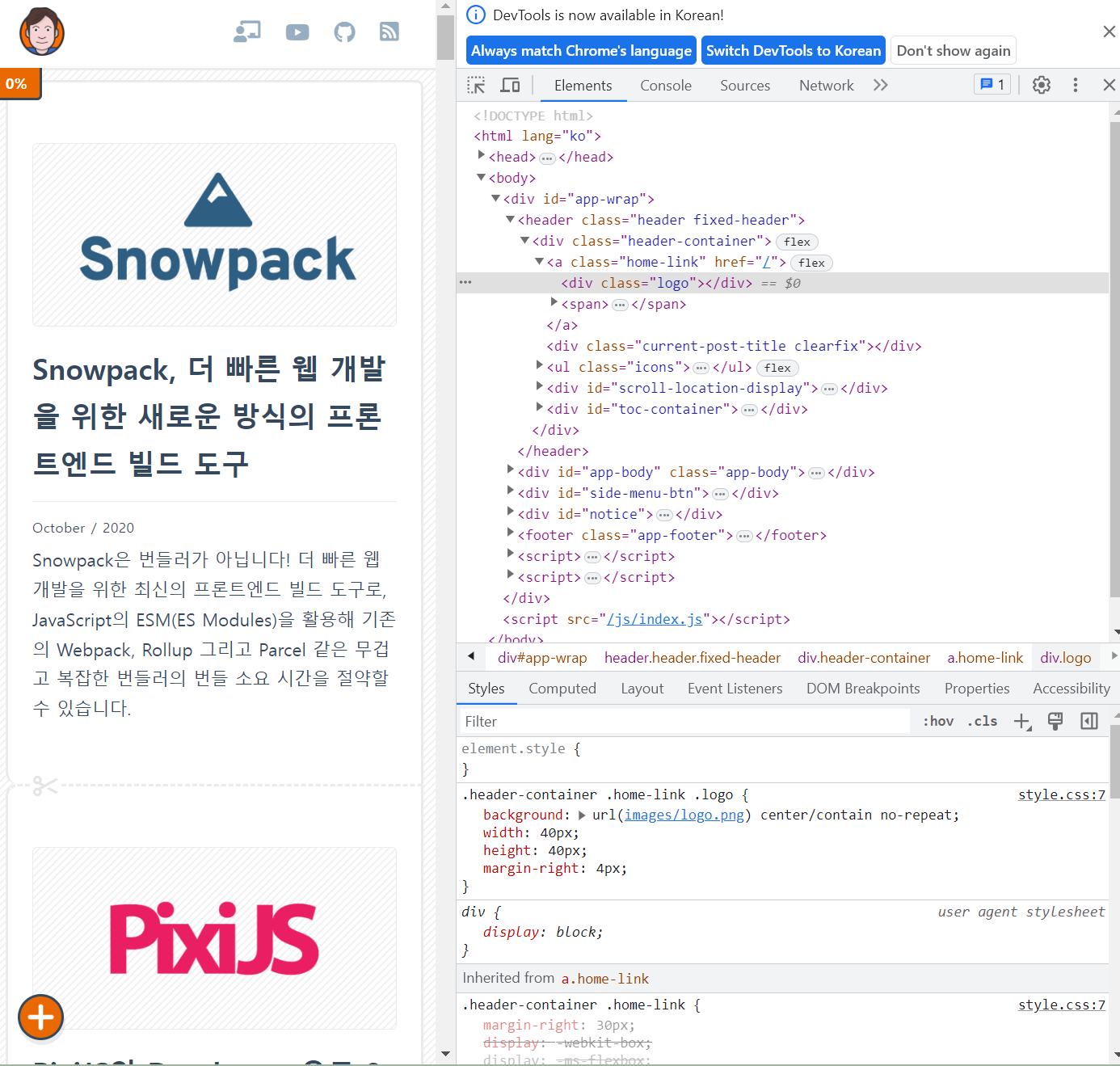Open DevTools three-dot customize menu
The width and height of the screenshot is (1120, 1066).
point(1076,85)
